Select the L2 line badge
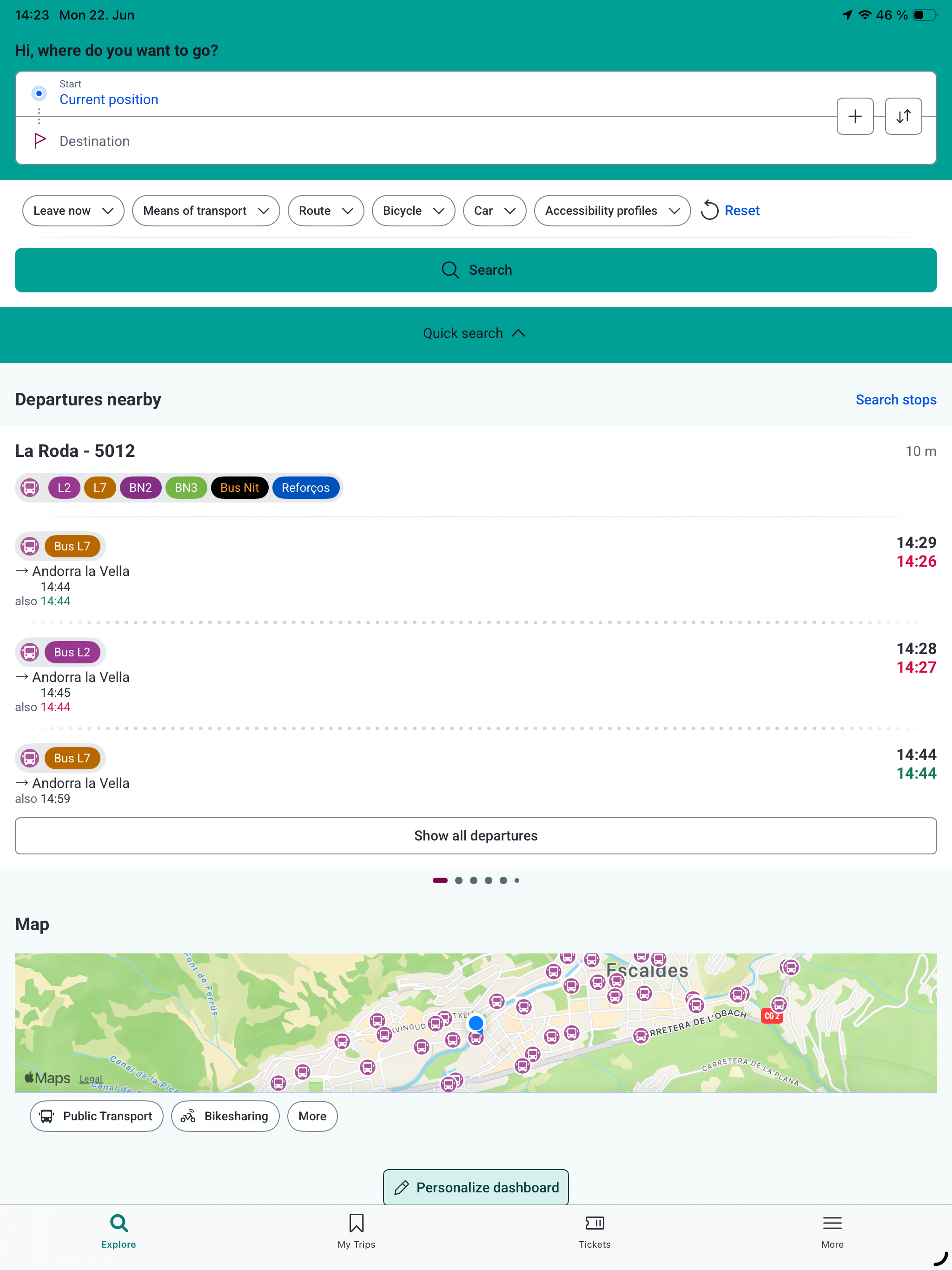Image resolution: width=952 pixels, height=1270 pixels. [64, 488]
